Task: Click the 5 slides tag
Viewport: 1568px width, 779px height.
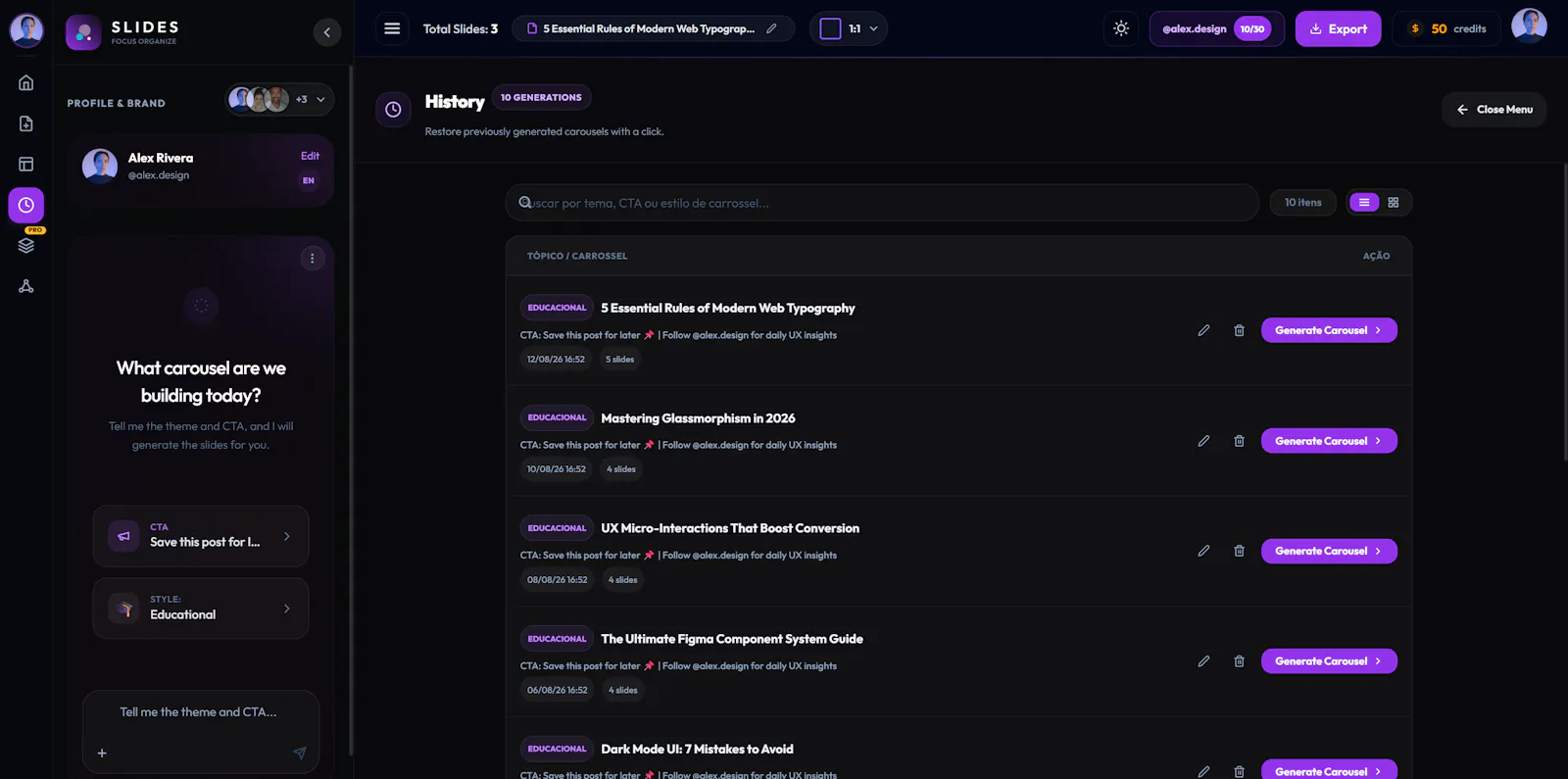Action: [619, 360]
